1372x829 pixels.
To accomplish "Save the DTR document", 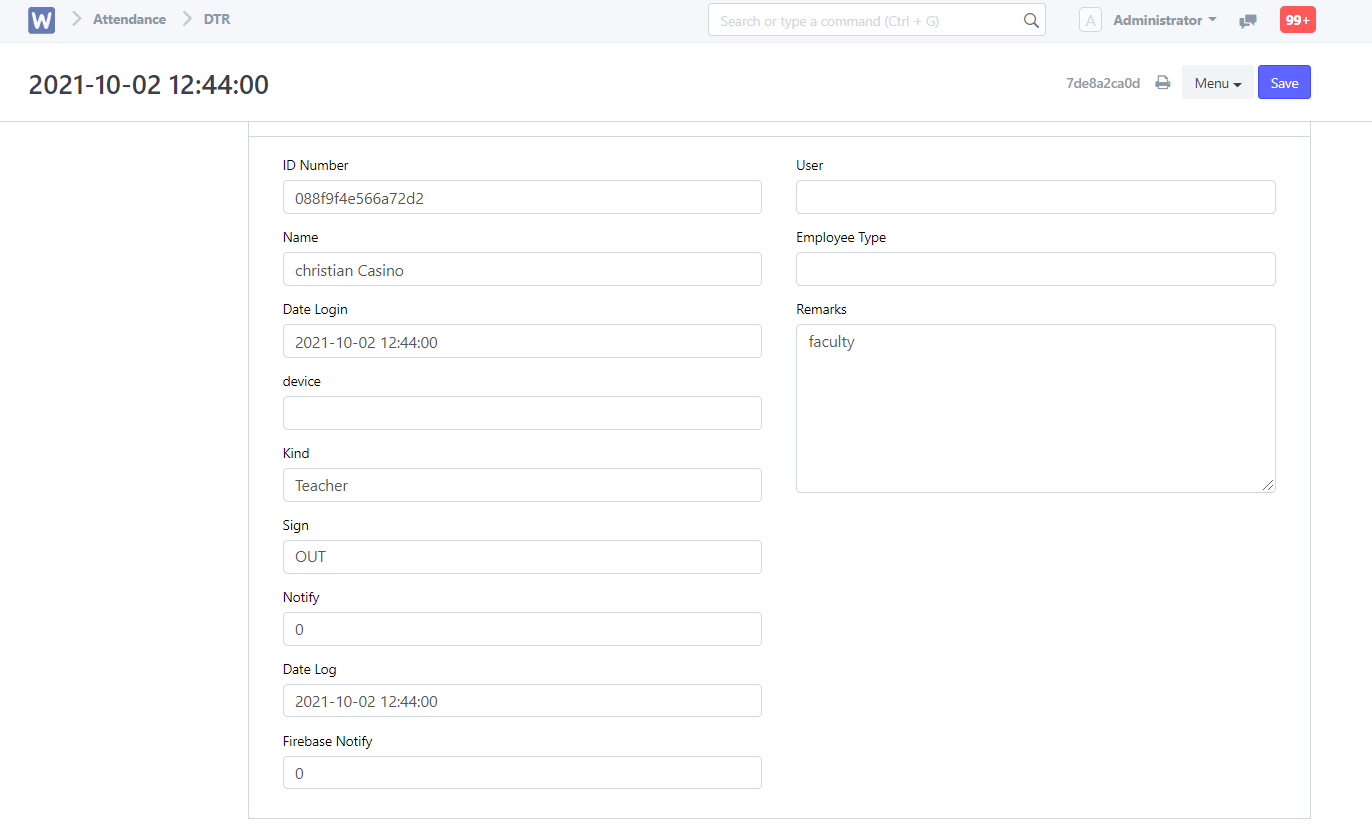I will pyautogui.click(x=1284, y=83).
